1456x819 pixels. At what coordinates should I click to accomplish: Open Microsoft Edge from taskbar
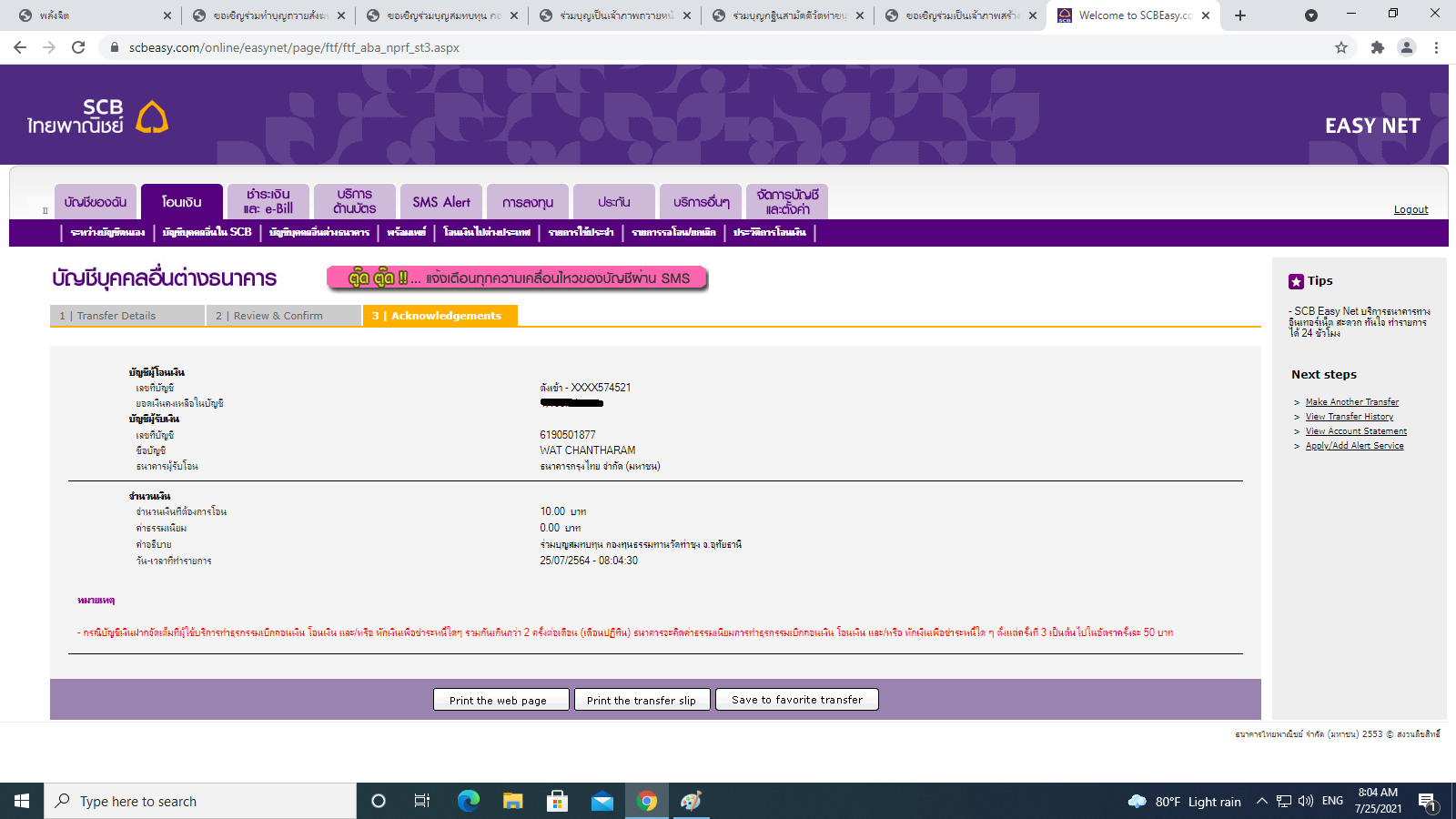[x=468, y=801]
